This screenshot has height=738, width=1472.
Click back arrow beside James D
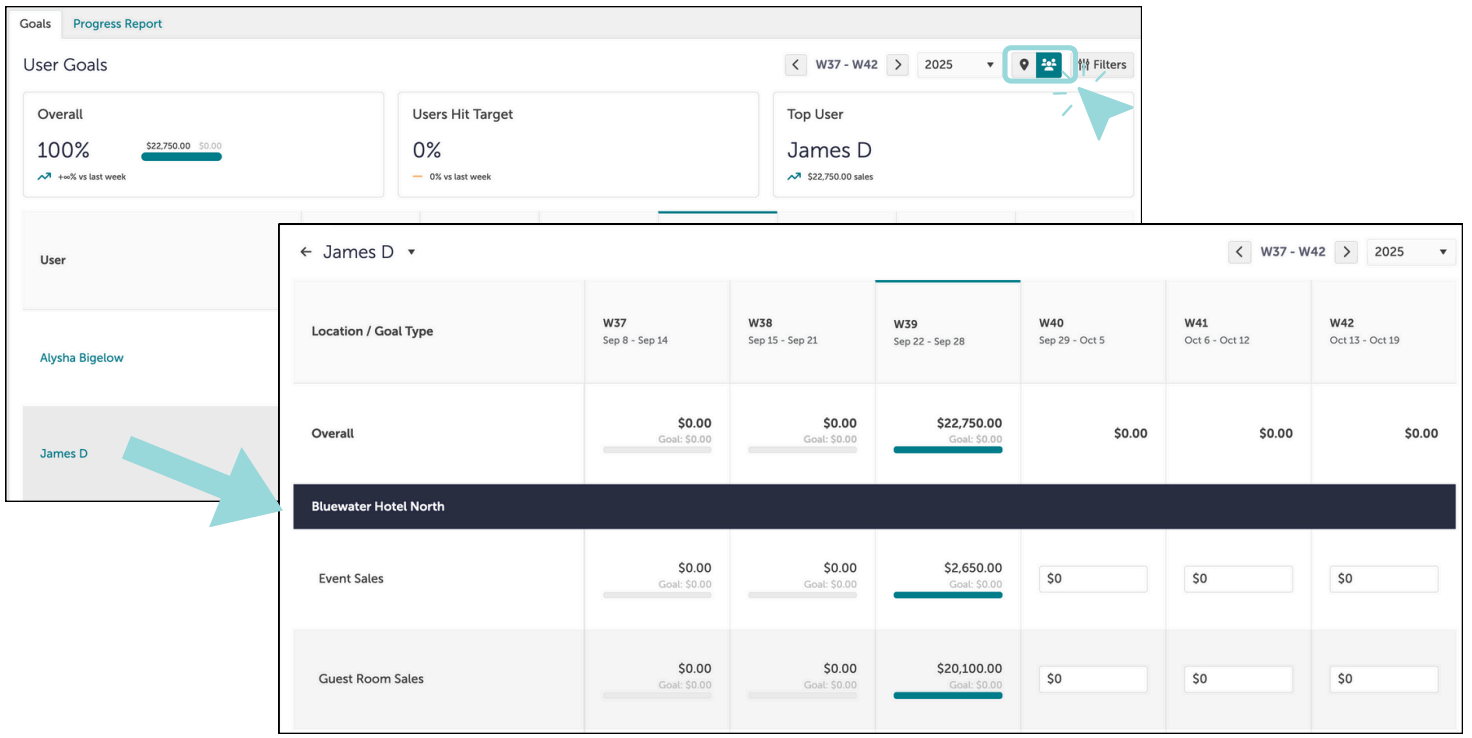pos(306,252)
